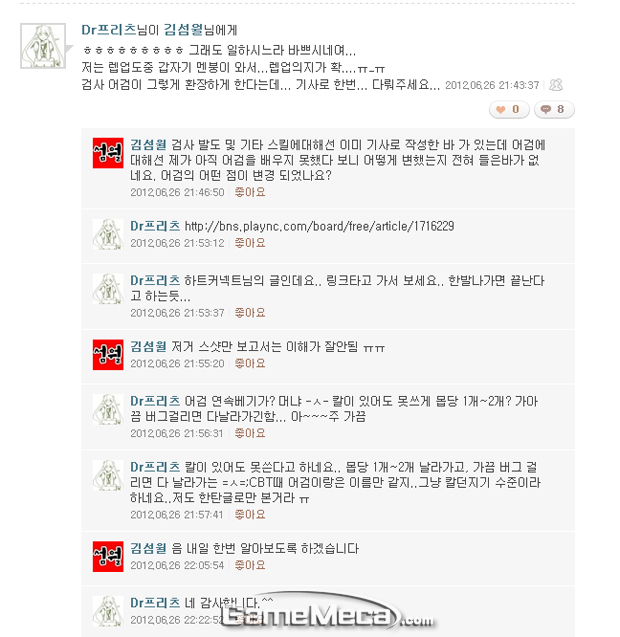The width and height of the screenshot is (620, 637).
Task: Open the Dr프리츠 username in the post header
Action: tap(109, 30)
